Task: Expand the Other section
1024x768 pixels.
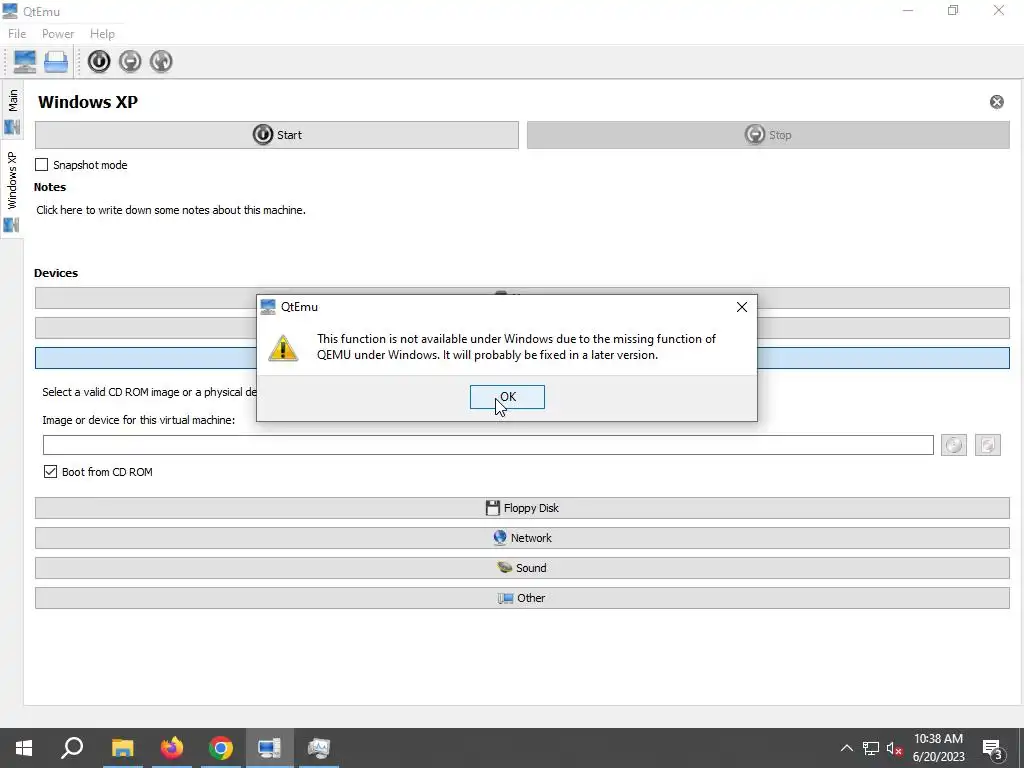Action: pyautogui.click(x=522, y=598)
